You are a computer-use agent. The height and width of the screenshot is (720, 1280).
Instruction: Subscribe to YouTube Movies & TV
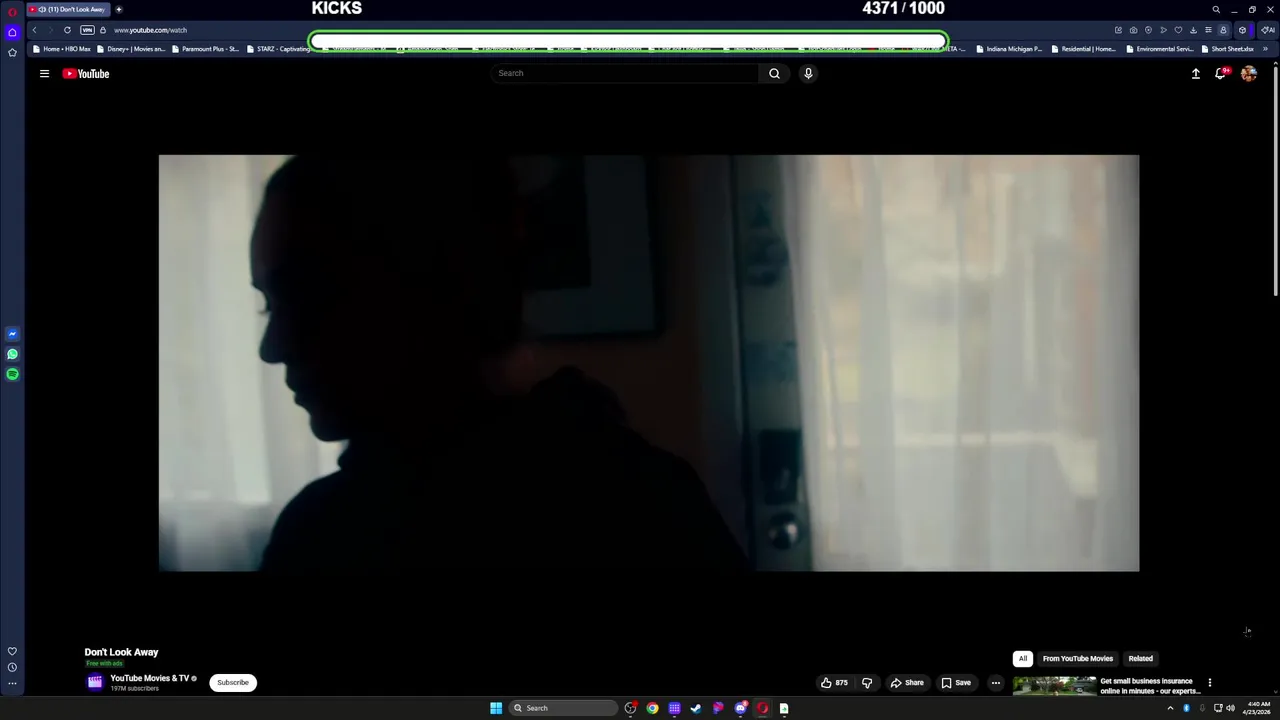(x=233, y=683)
